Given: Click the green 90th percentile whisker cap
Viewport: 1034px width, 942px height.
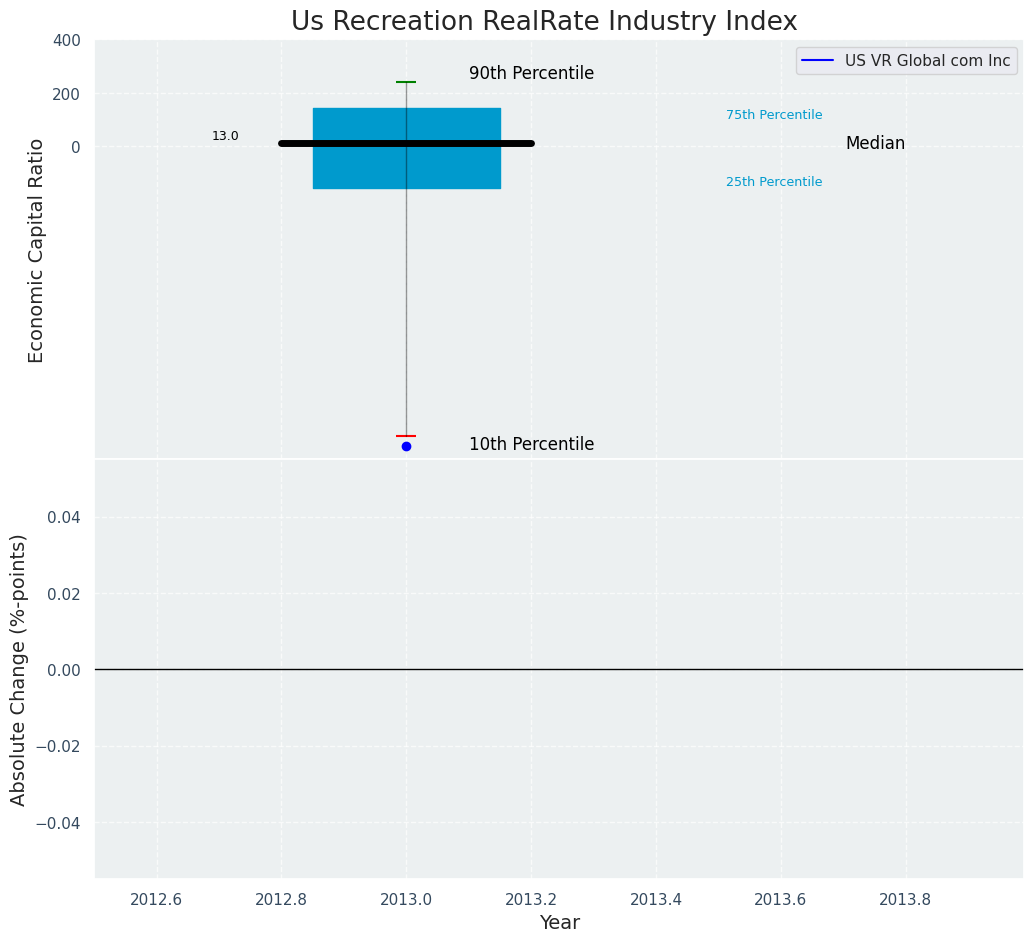Looking at the screenshot, I should click(x=406, y=82).
